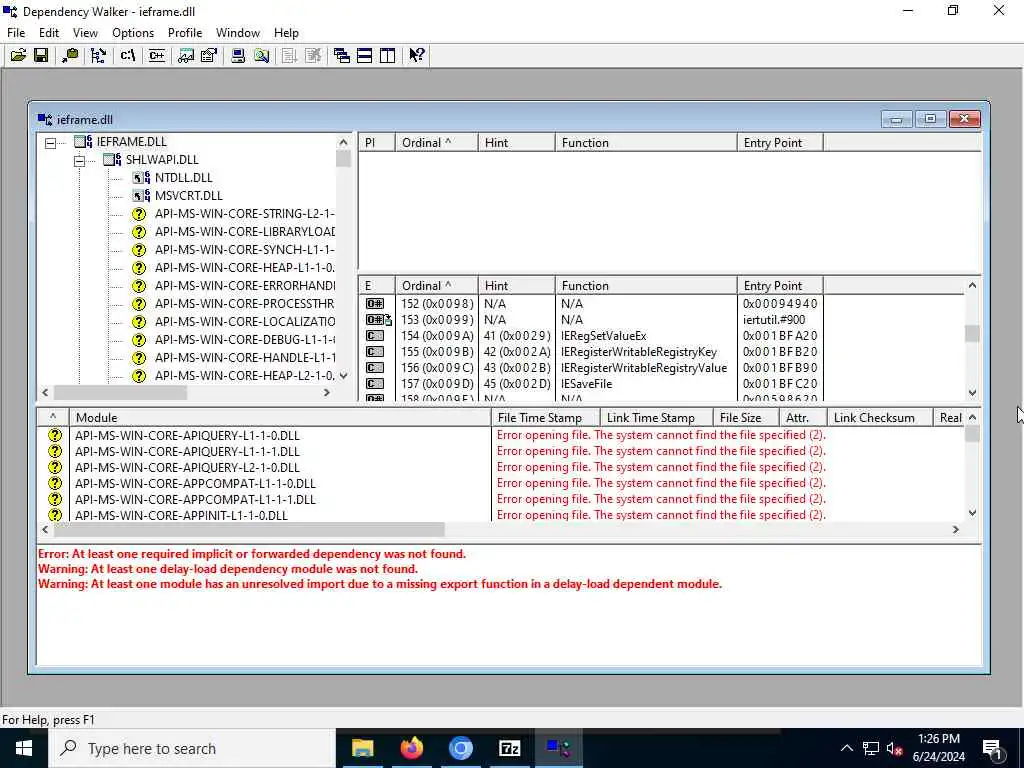
Task: Click question-mark icon beside API-MS-WIN-CORE-LIBRARYLOAD
Action: coord(138,232)
